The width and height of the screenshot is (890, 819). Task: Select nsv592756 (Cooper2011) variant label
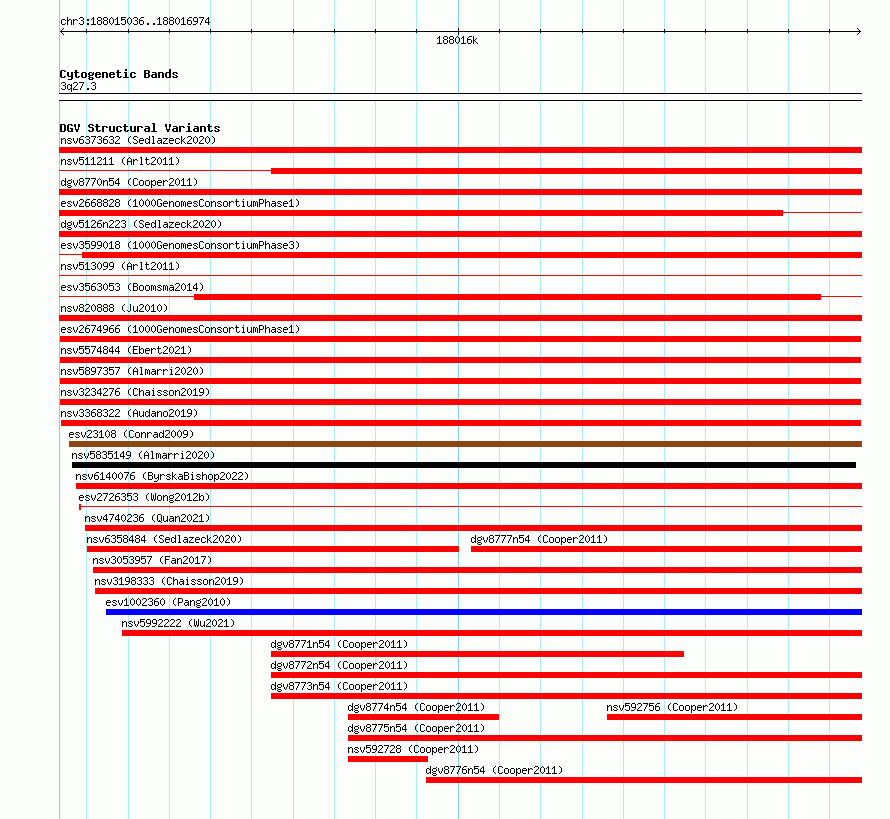(x=672, y=707)
